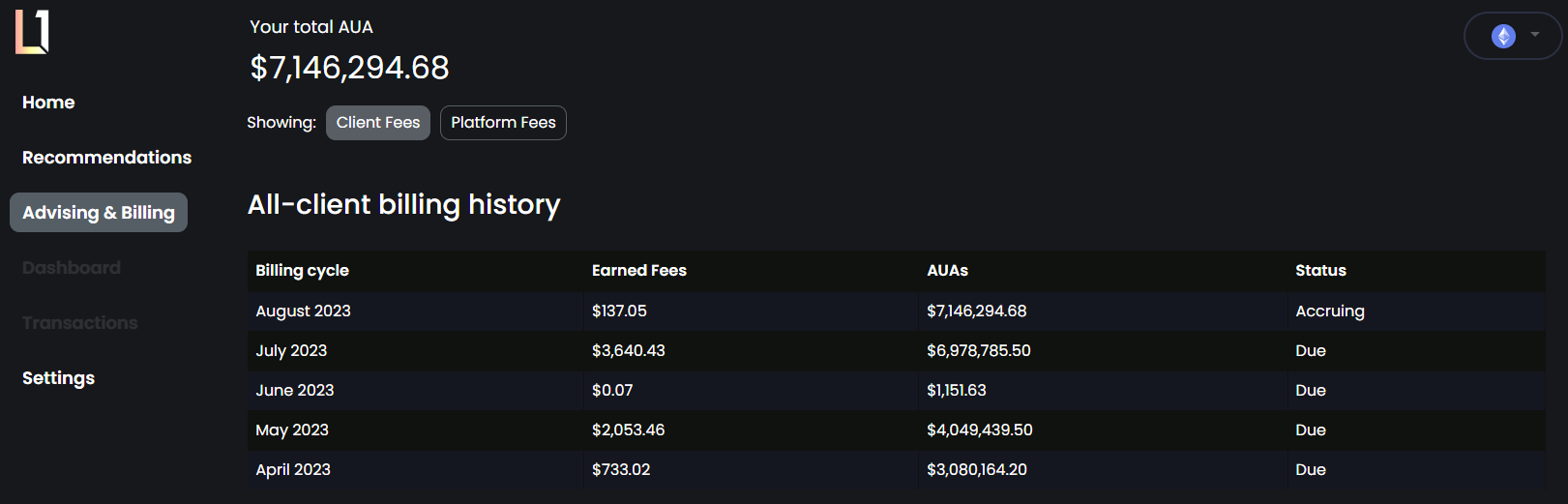Open the Transactions sidebar item
Screen dimensions: 1568x504
tap(80, 323)
